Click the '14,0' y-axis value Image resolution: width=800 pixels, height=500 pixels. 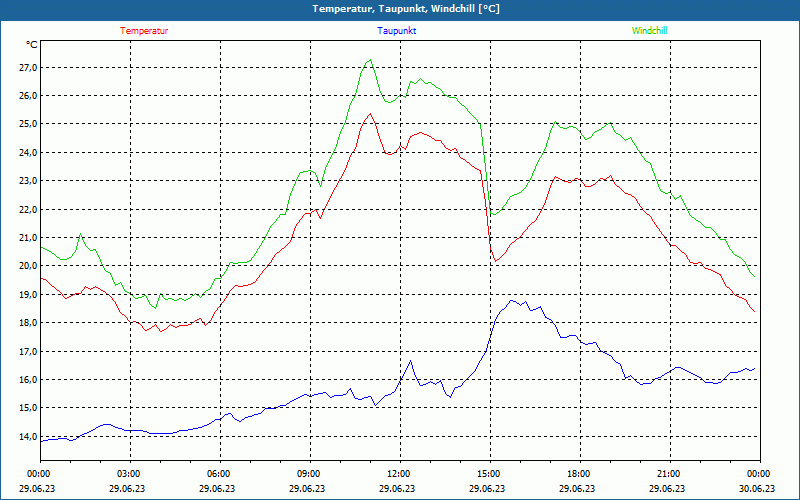click(x=29, y=436)
